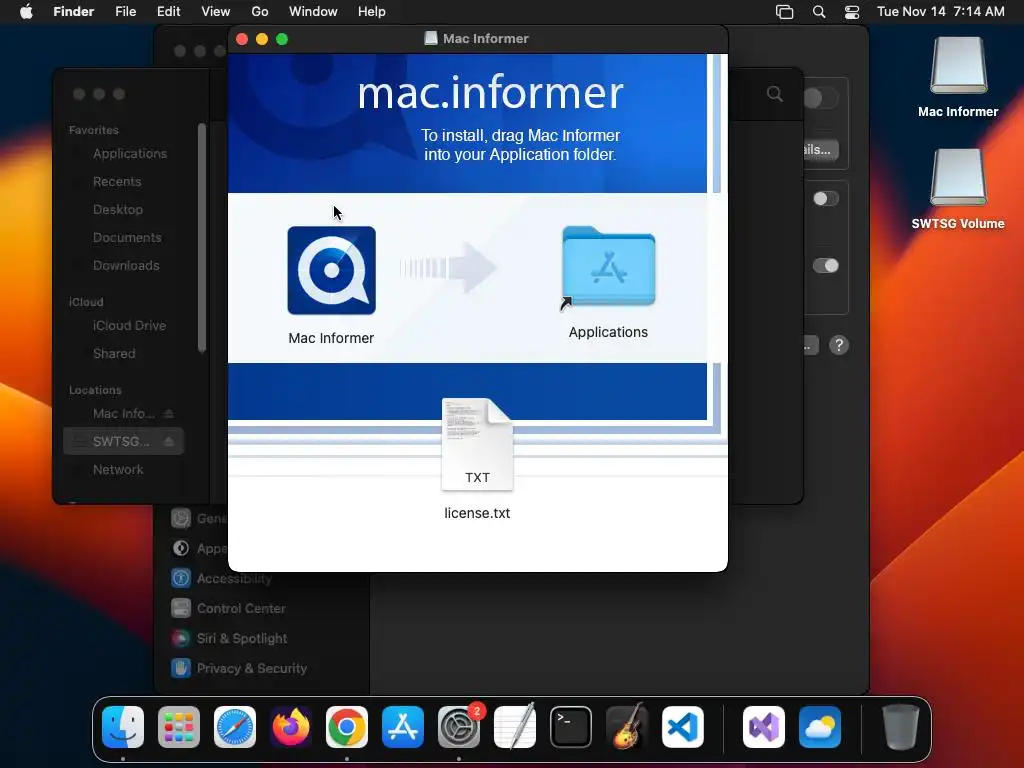Launch GarageBand from the Dock
The height and width of the screenshot is (768, 1024).
click(x=627, y=727)
